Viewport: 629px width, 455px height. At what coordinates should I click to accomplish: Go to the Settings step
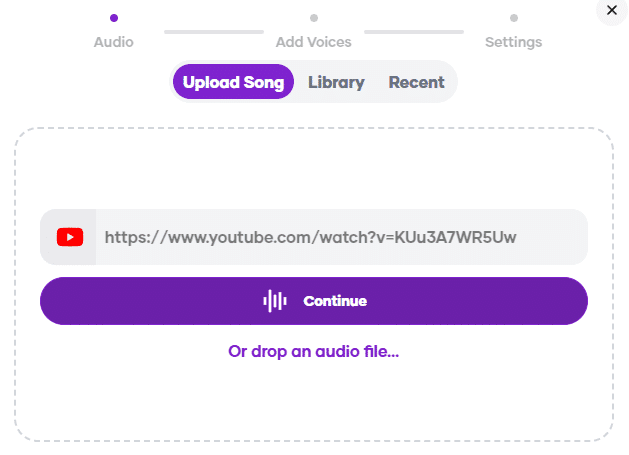(513, 31)
